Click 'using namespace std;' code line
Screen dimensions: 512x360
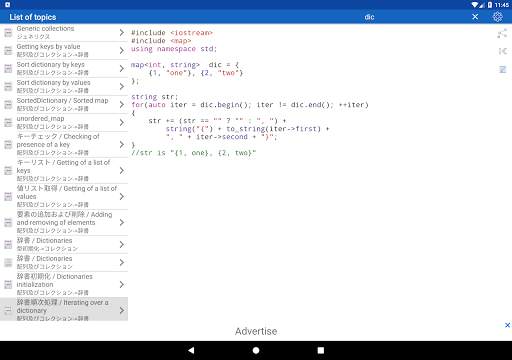click(174, 49)
